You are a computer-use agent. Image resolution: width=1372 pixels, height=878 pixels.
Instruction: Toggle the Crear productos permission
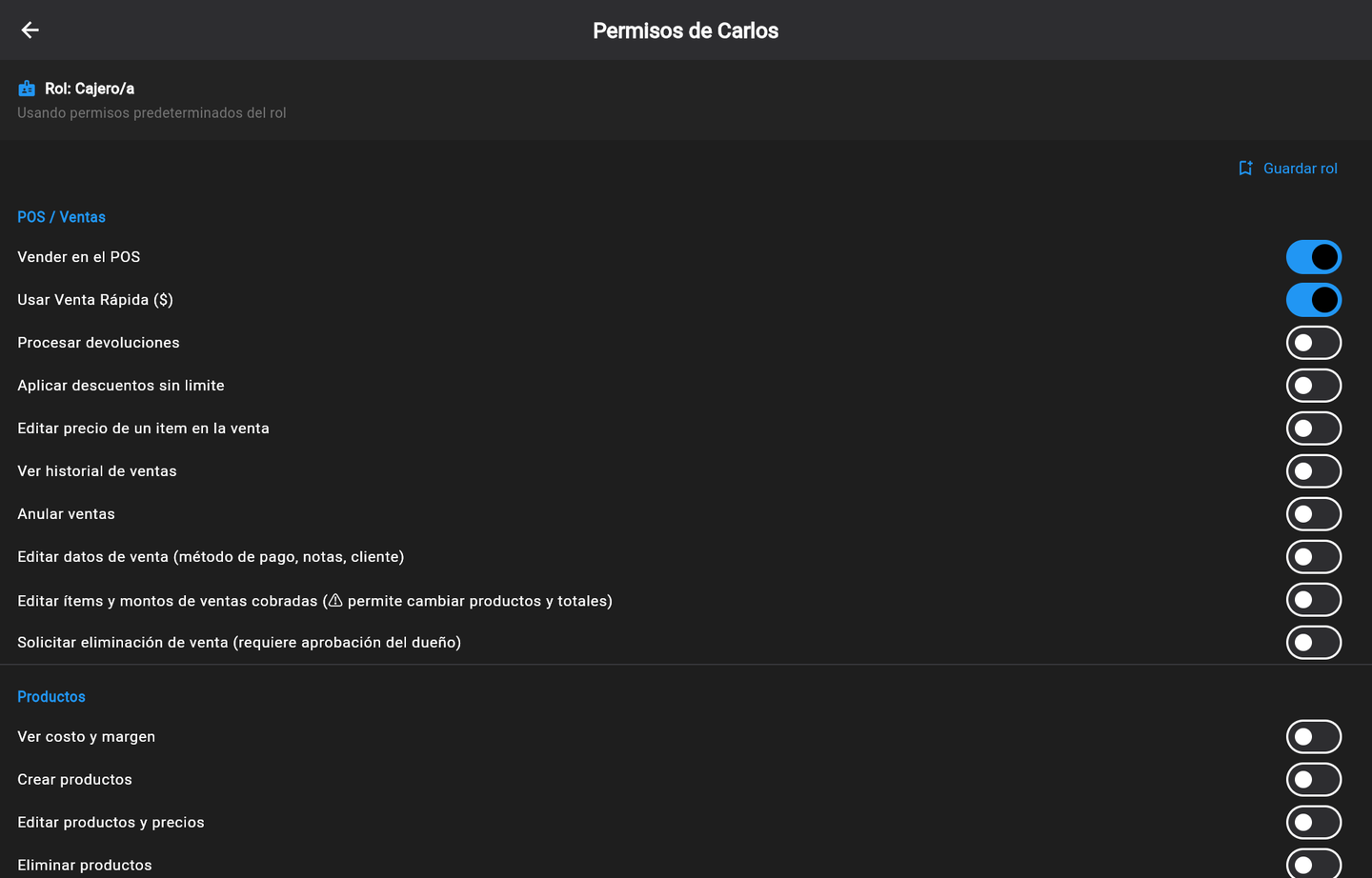(x=1314, y=780)
